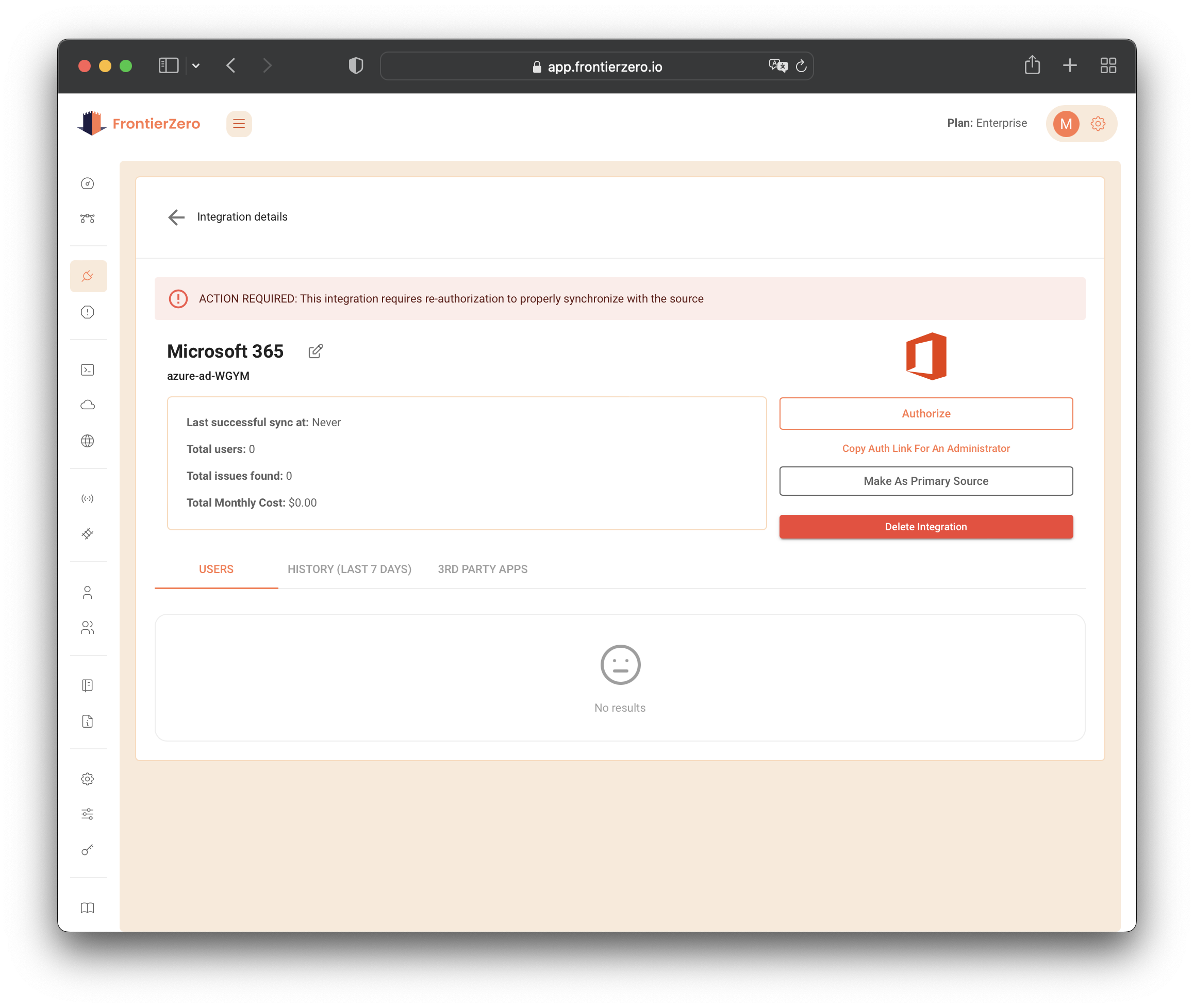The image size is (1194, 1008).
Task: Open the terminal console icon in sidebar
Action: click(88, 369)
